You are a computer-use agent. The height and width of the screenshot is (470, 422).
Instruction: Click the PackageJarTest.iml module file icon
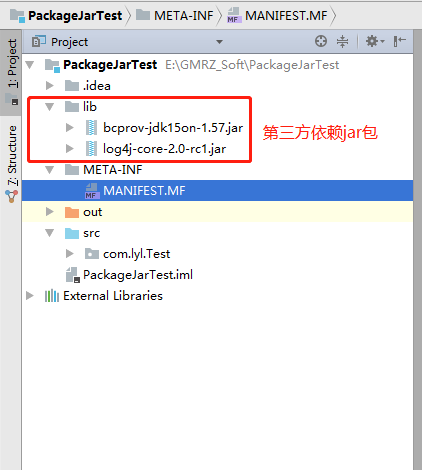pos(72,275)
